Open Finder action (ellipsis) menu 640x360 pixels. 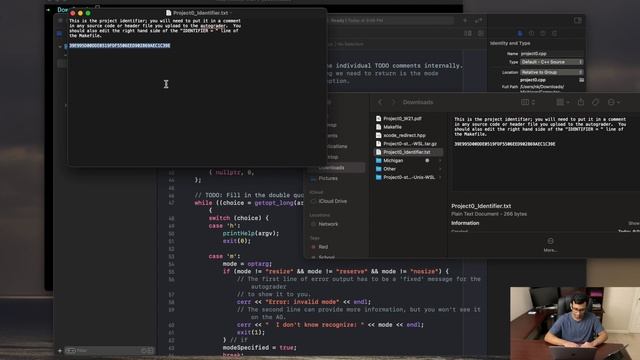[x=613, y=102]
